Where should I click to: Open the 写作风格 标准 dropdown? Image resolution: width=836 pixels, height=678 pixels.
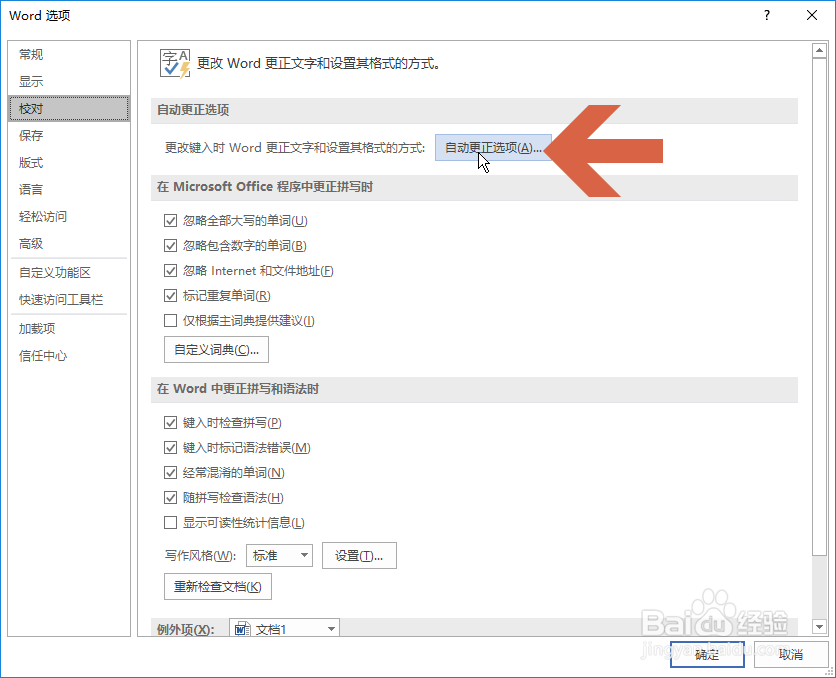tap(279, 555)
